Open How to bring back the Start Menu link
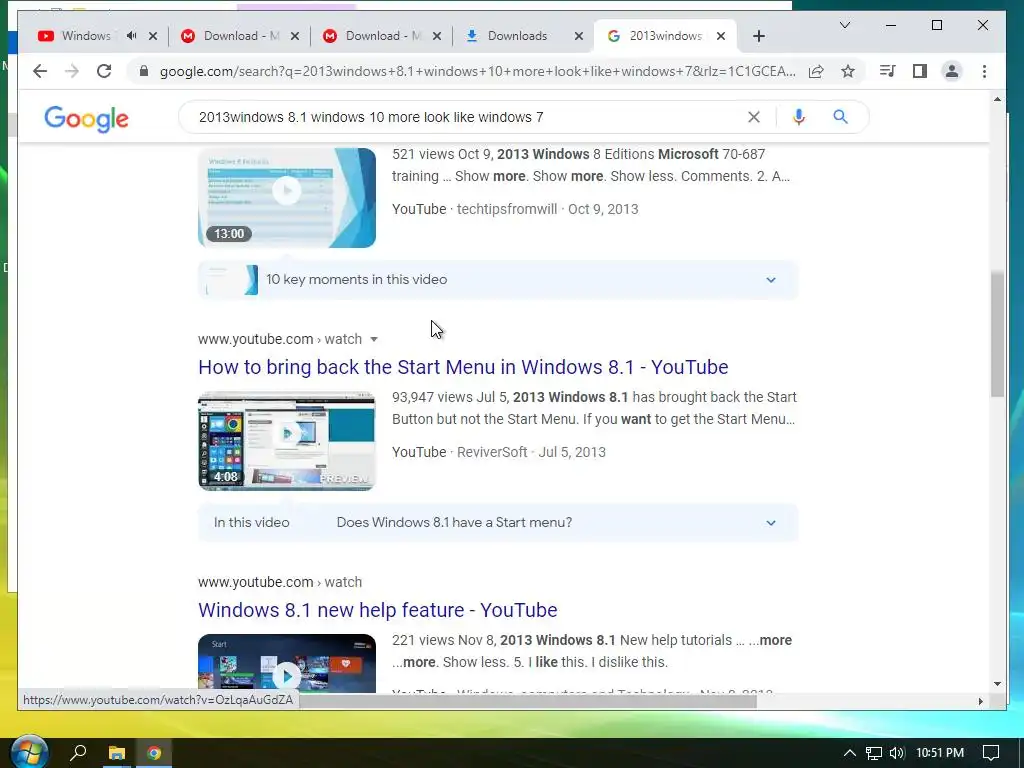 (463, 367)
